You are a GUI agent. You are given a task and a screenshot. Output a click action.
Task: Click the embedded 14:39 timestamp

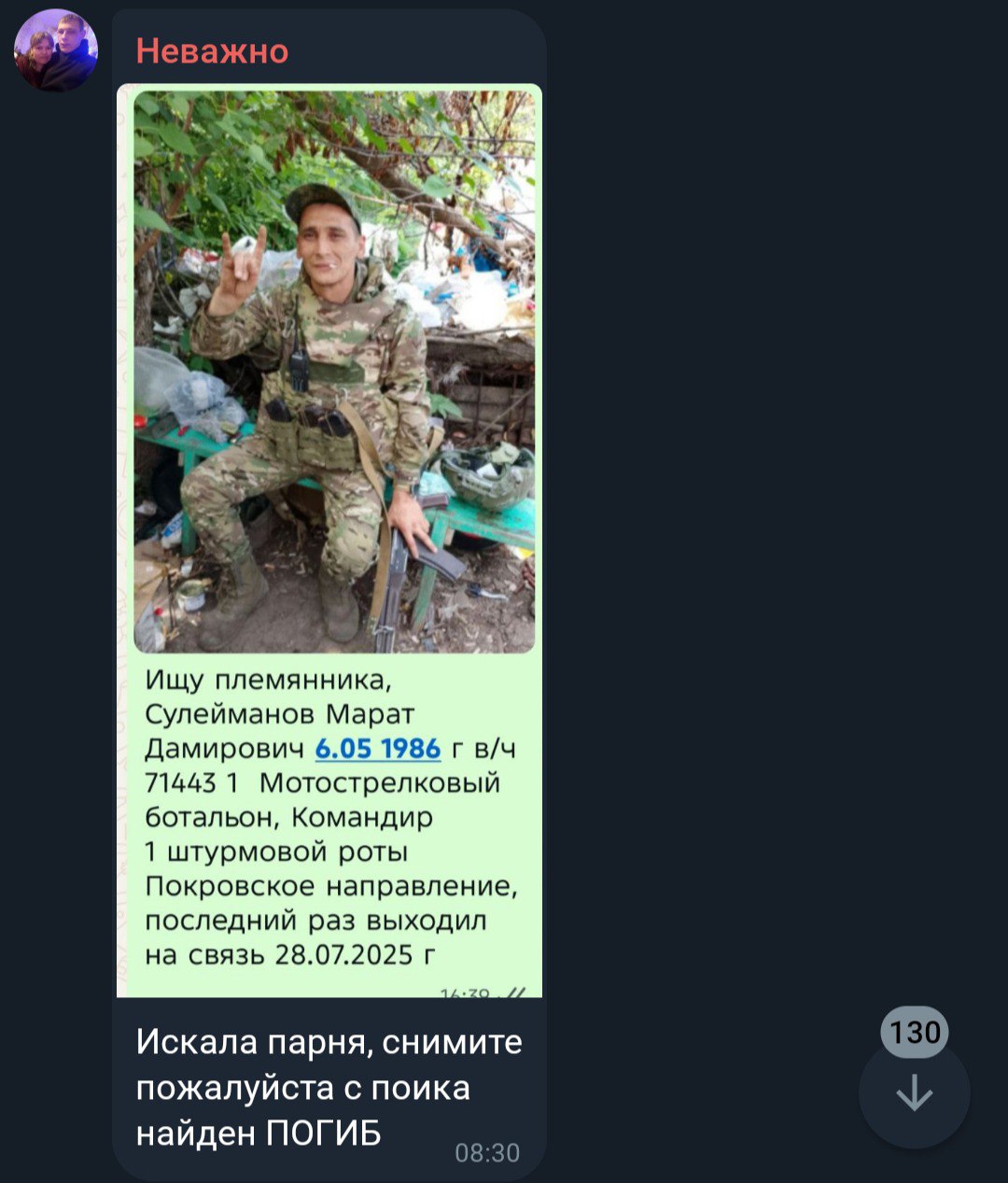pos(466,993)
